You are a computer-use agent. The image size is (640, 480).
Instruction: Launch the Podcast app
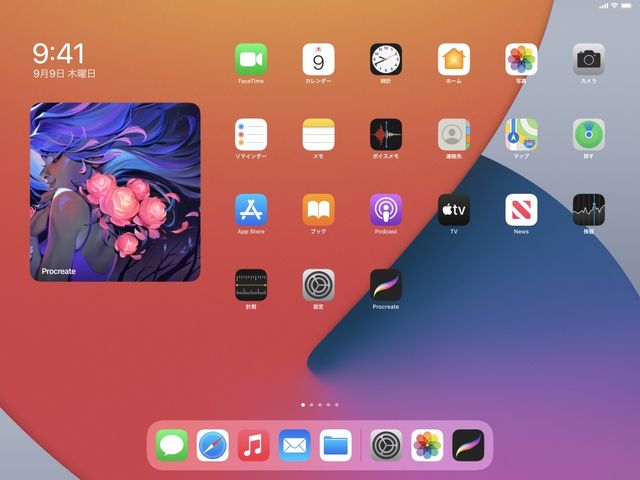click(386, 210)
